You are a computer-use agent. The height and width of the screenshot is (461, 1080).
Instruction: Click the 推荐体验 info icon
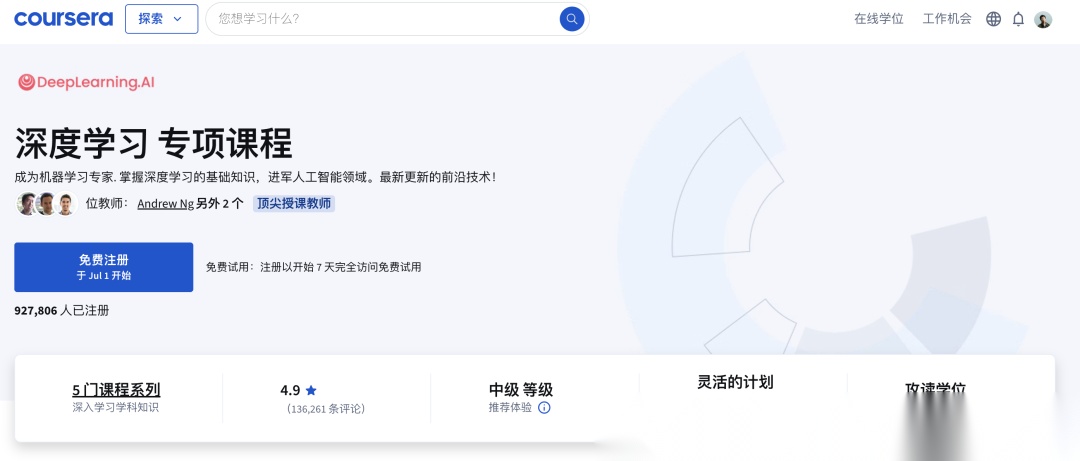coord(544,407)
